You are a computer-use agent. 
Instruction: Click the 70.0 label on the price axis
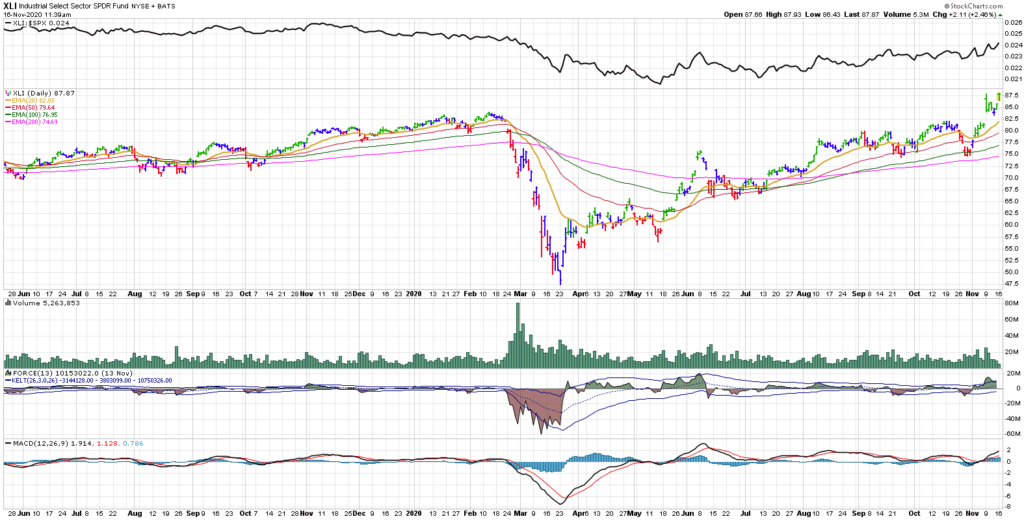(1011, 177)
